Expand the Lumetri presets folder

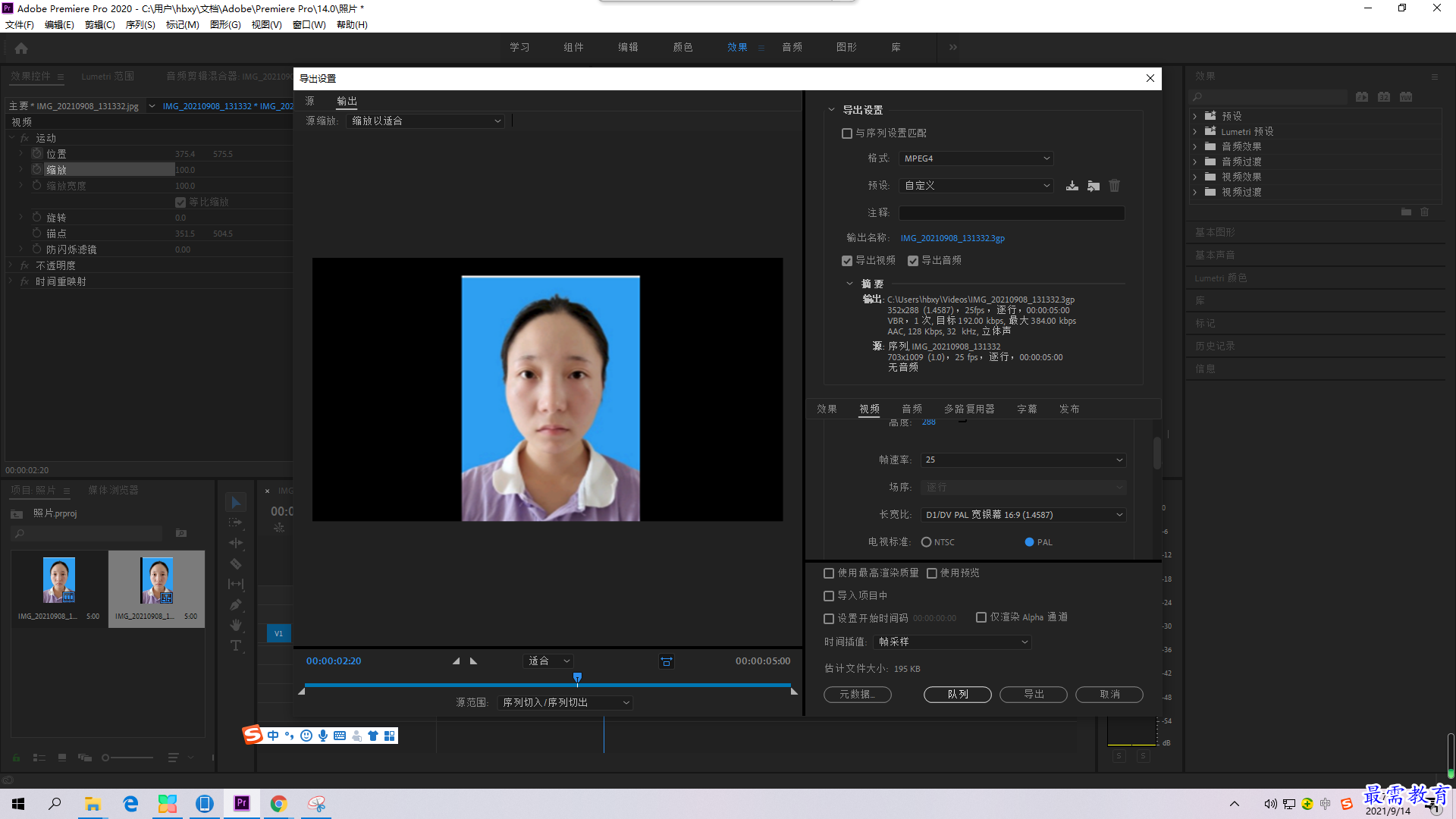[x=1195, y=132]
